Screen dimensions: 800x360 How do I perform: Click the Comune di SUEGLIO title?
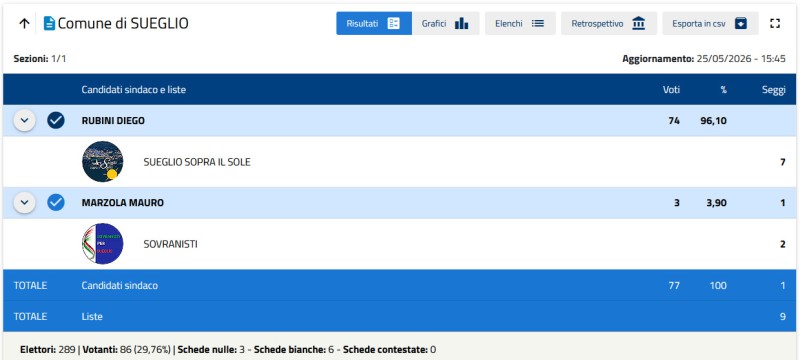click(x=123, y=23)
